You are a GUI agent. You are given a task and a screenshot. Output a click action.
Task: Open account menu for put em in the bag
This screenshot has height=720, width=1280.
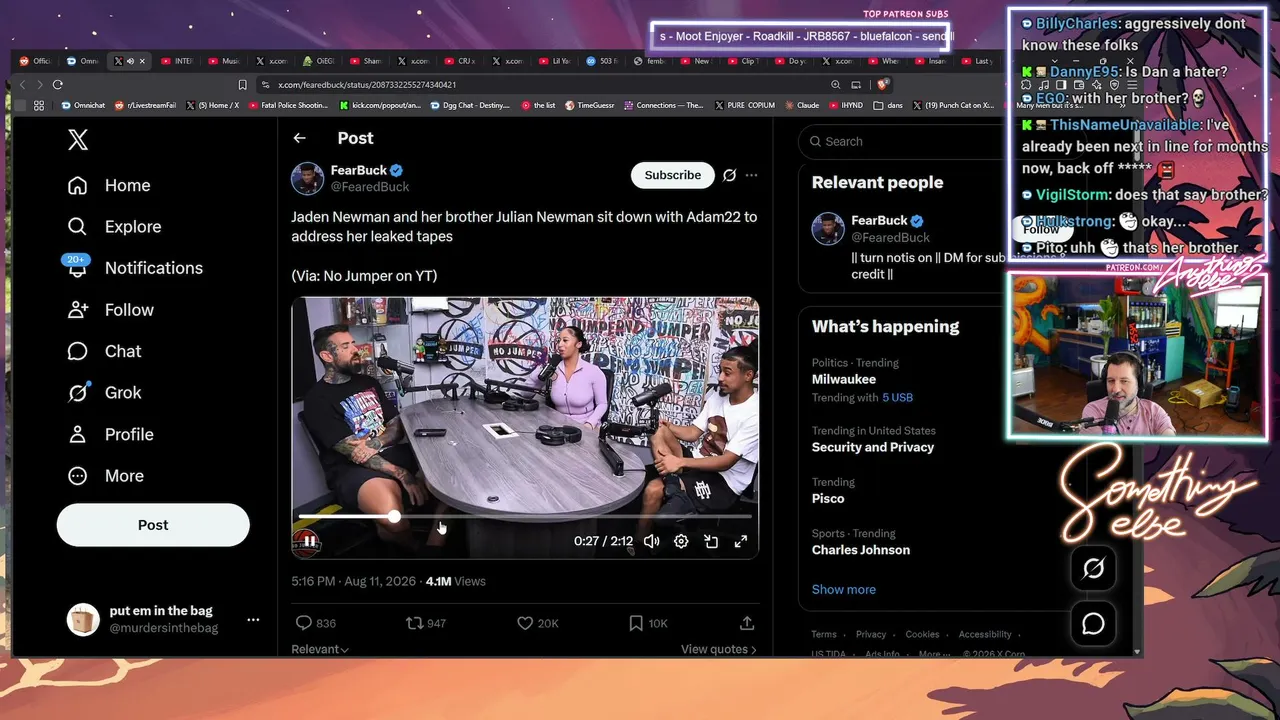tap(163, 619)
